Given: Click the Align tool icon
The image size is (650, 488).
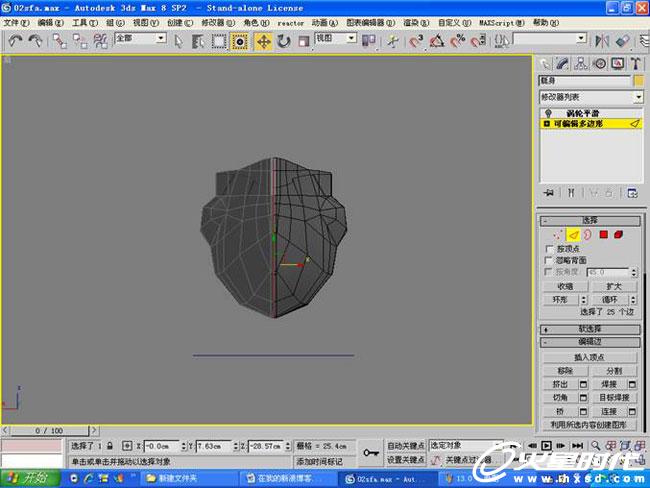Looking at the screenshot, I should [623, 41].
